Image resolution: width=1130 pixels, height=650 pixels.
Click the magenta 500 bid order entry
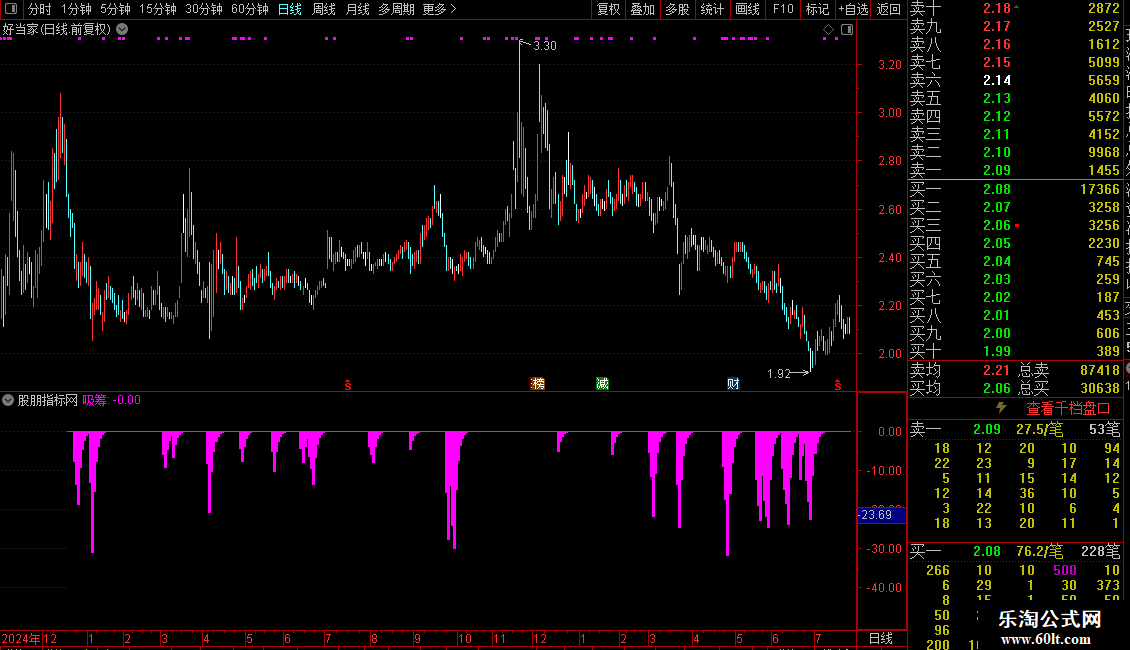click(x=1065, y=570)
